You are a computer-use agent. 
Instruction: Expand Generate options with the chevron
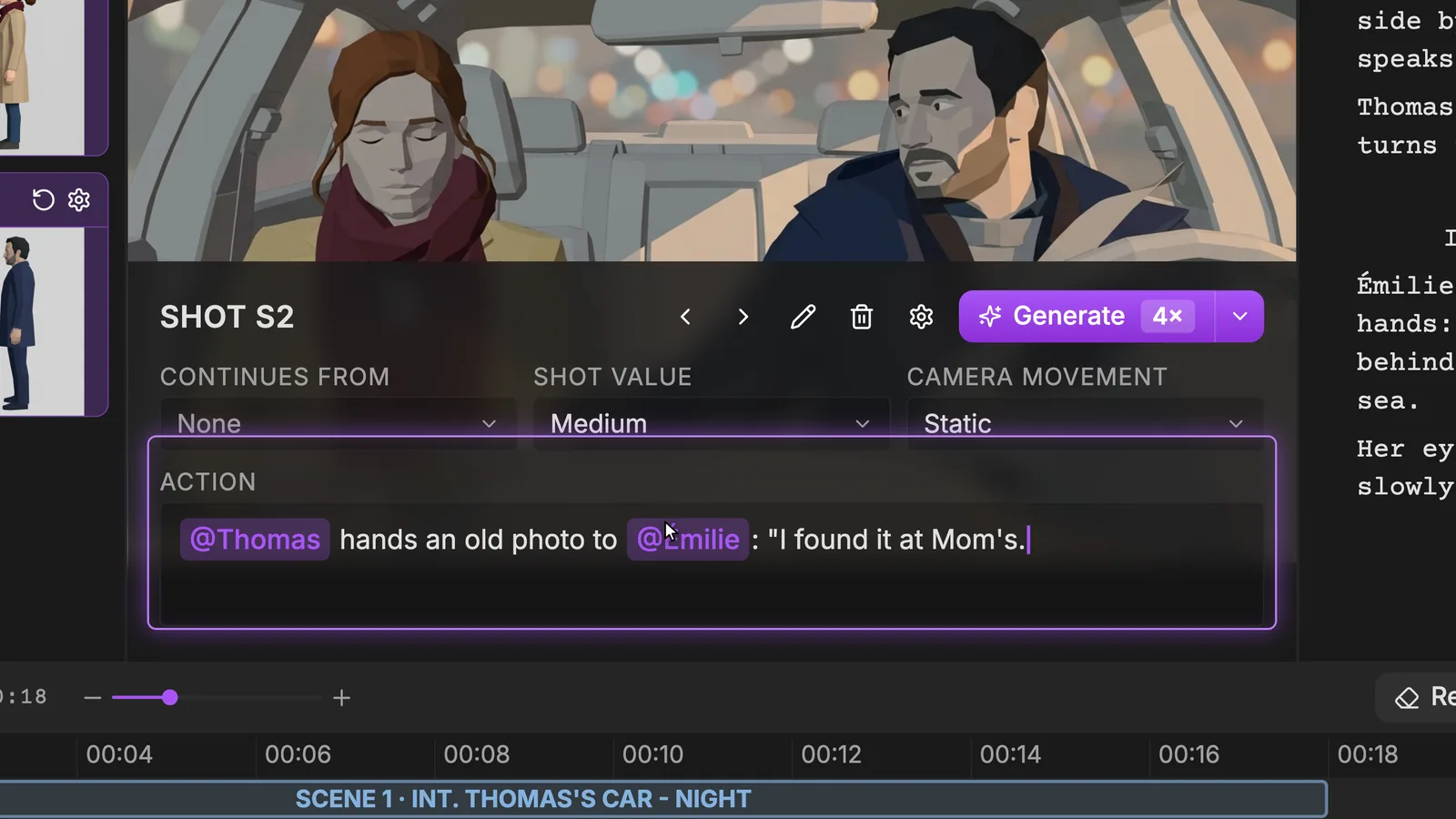coord(1239,317)
